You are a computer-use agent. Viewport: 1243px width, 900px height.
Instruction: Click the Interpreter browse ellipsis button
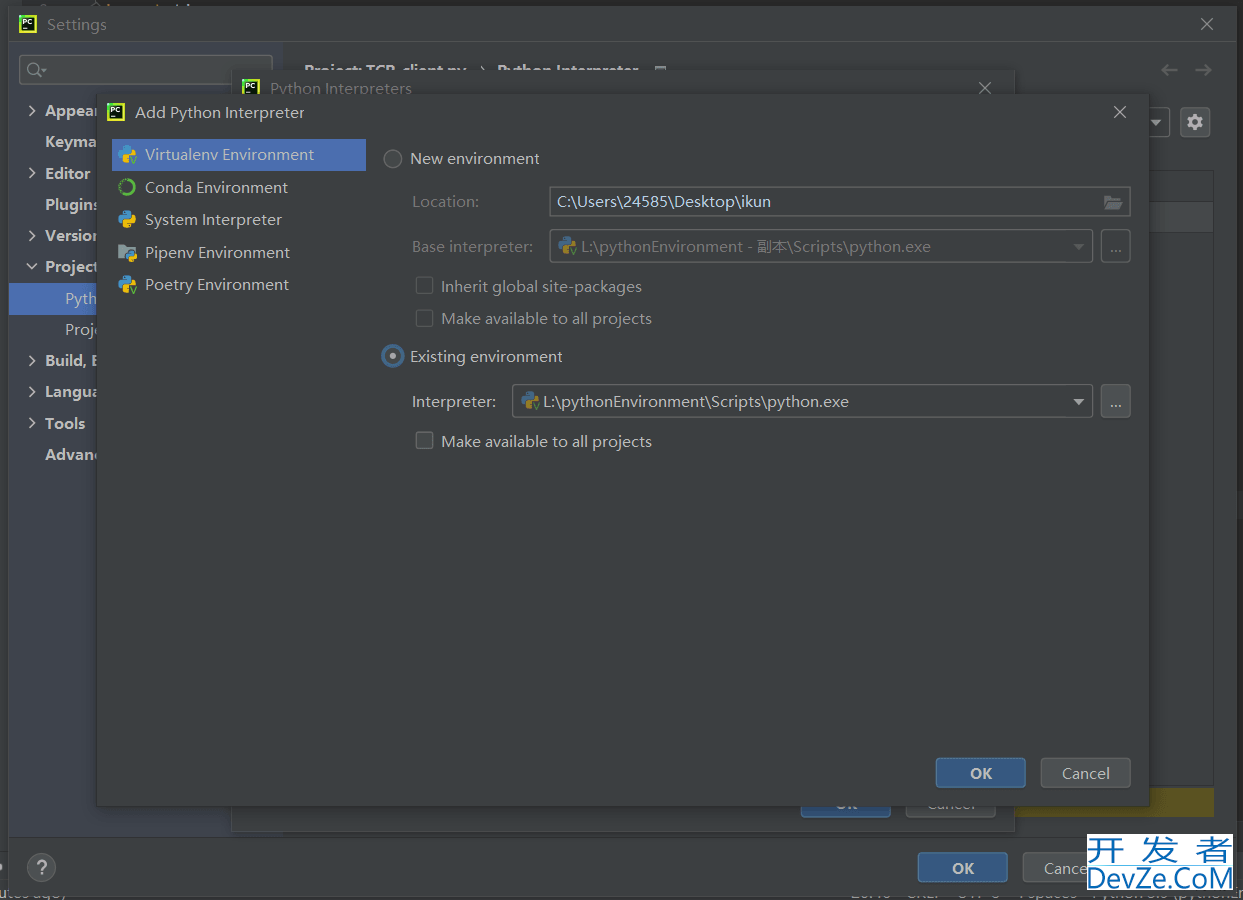tap(1116, 402)
